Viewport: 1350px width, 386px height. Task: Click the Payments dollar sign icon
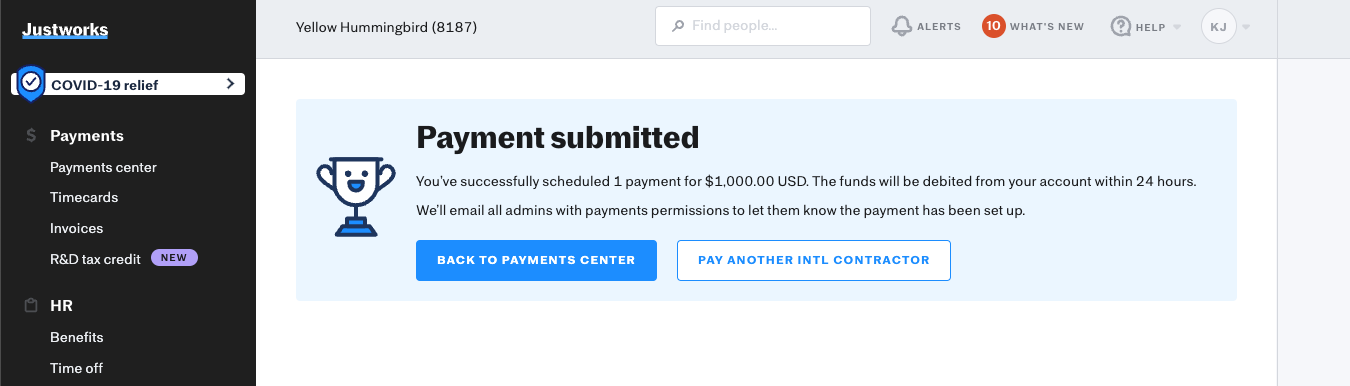pos(31,136)
